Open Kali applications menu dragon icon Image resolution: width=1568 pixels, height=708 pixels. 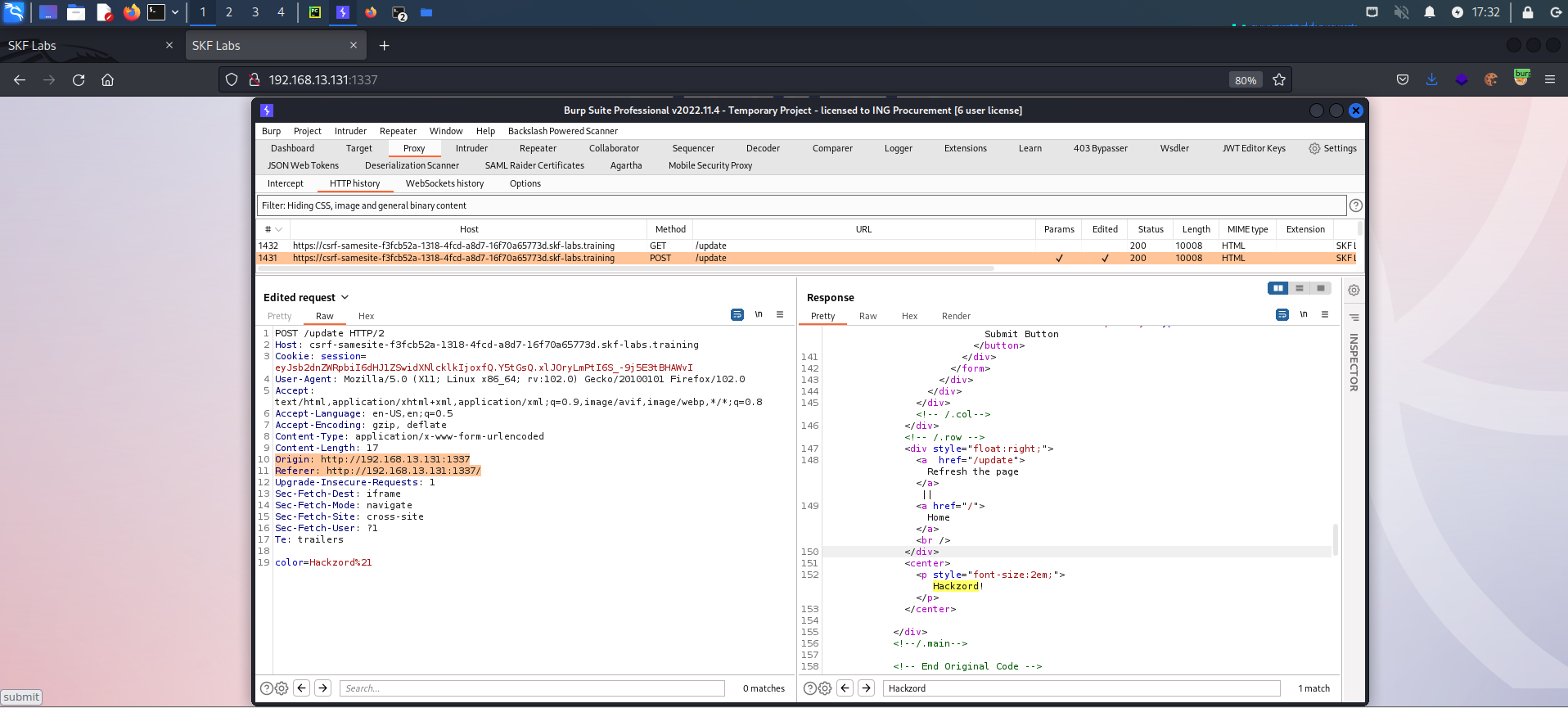tap(14, 12)
